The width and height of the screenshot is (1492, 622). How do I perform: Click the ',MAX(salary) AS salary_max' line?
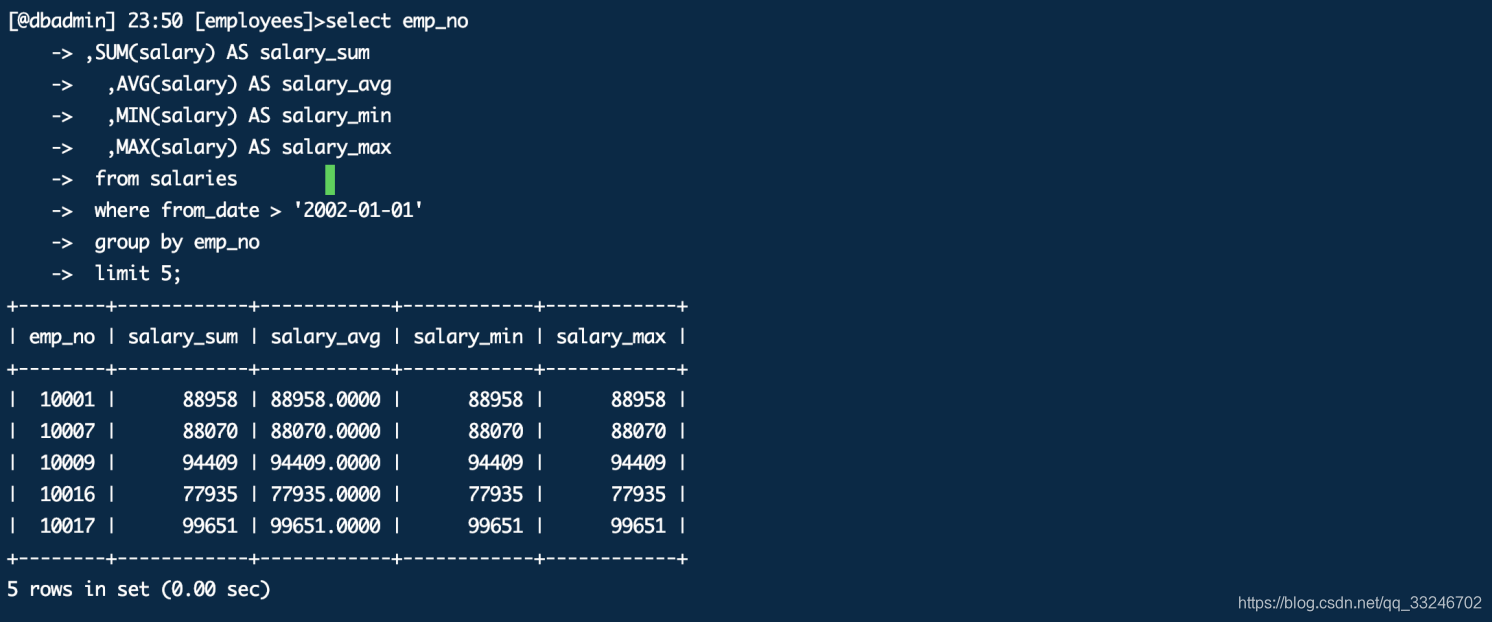pyautogui.click(x=249, y=148)
